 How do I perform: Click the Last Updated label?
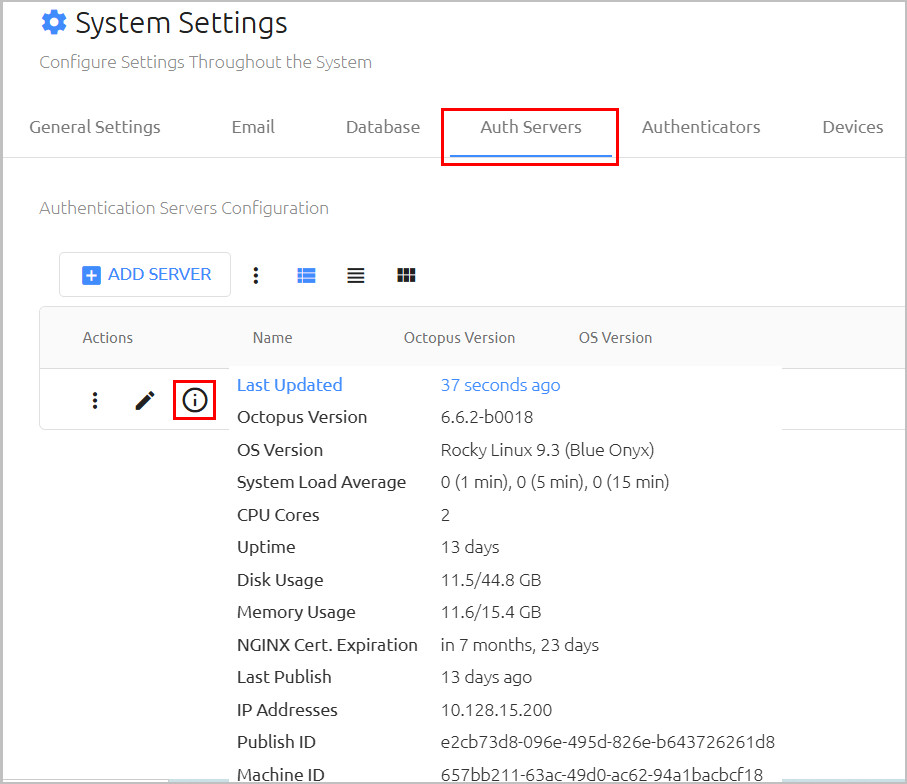coord(290,385)
